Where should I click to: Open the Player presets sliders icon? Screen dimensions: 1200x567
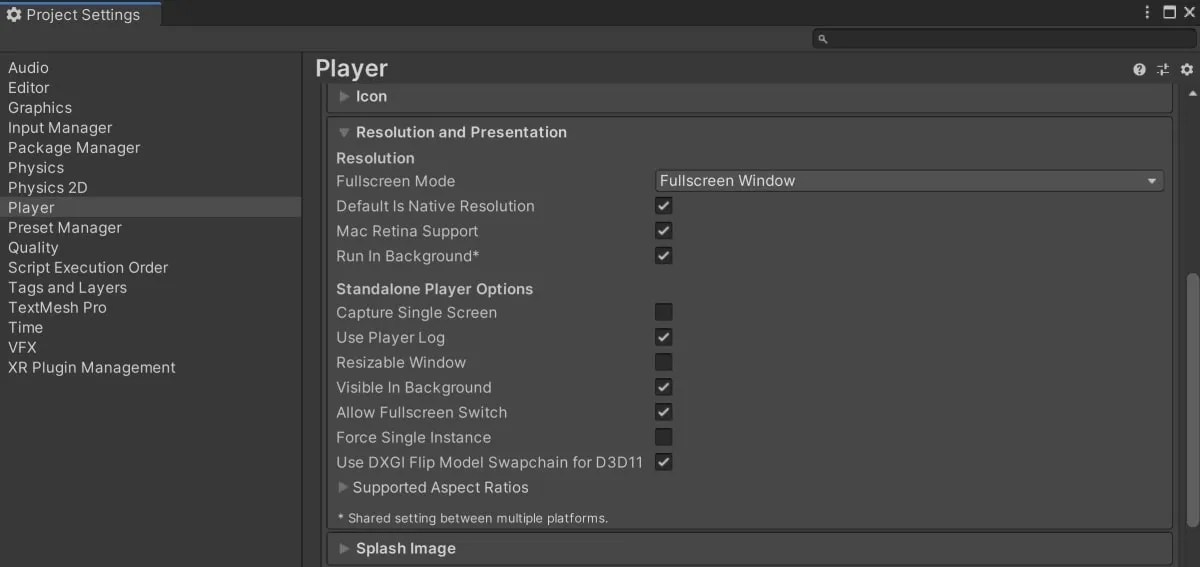coord(1163,69)
